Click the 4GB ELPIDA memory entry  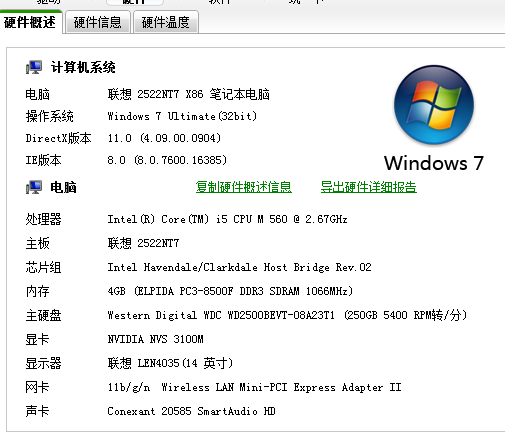point(230,291)
